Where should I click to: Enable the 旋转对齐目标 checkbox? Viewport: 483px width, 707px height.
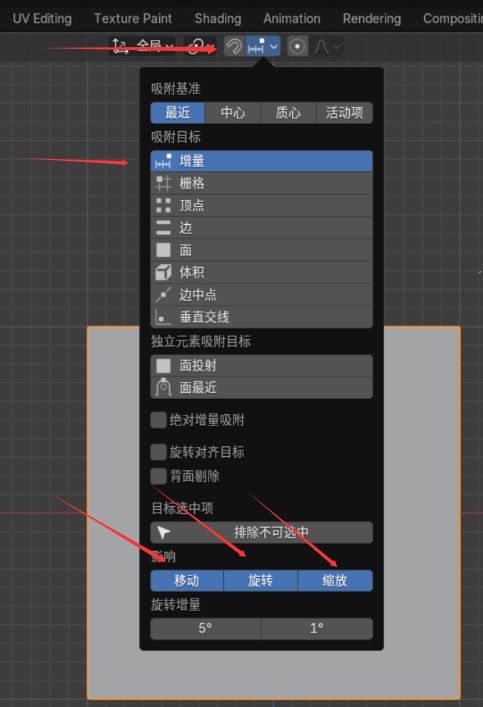[x=158, y=452]
